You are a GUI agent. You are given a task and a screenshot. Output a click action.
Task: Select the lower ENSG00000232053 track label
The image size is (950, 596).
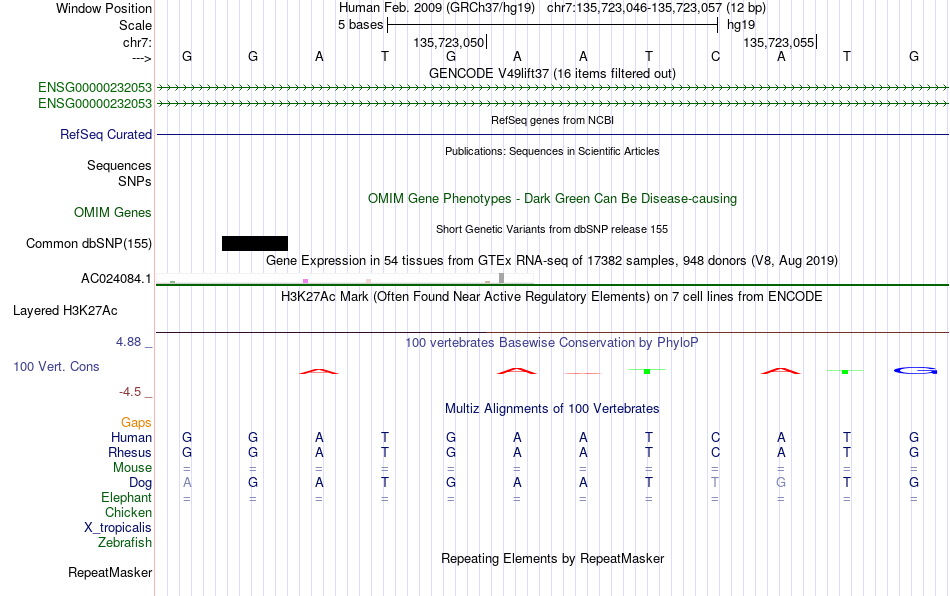[x=95, y=104]
